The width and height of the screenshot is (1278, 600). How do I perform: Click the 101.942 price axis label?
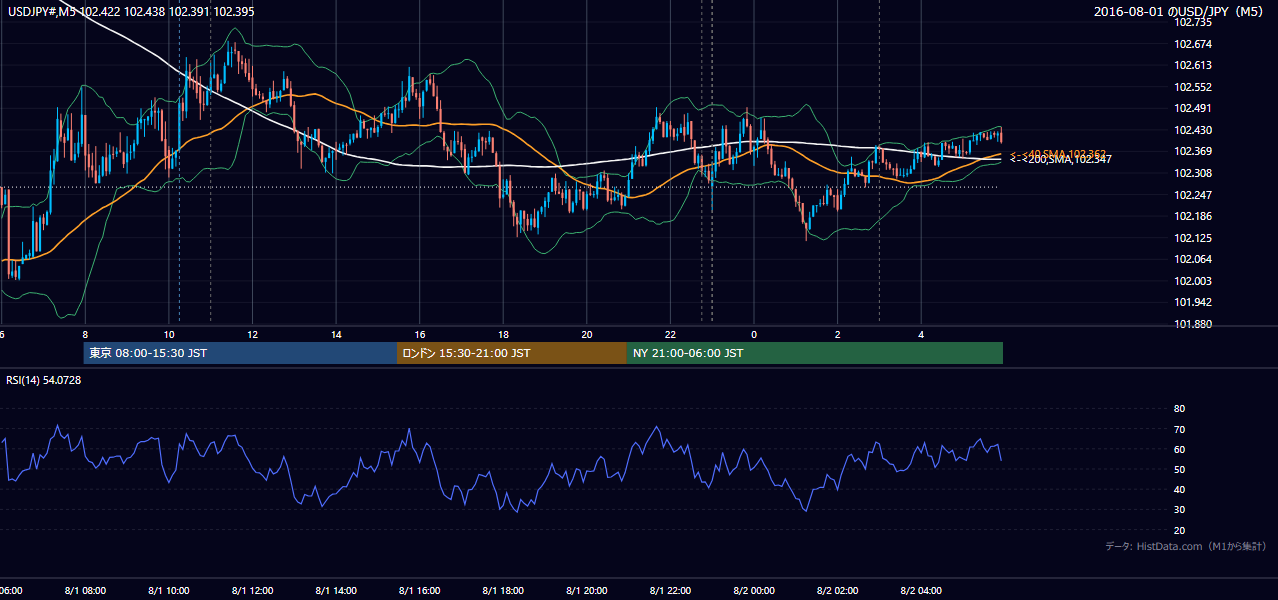1194,302
